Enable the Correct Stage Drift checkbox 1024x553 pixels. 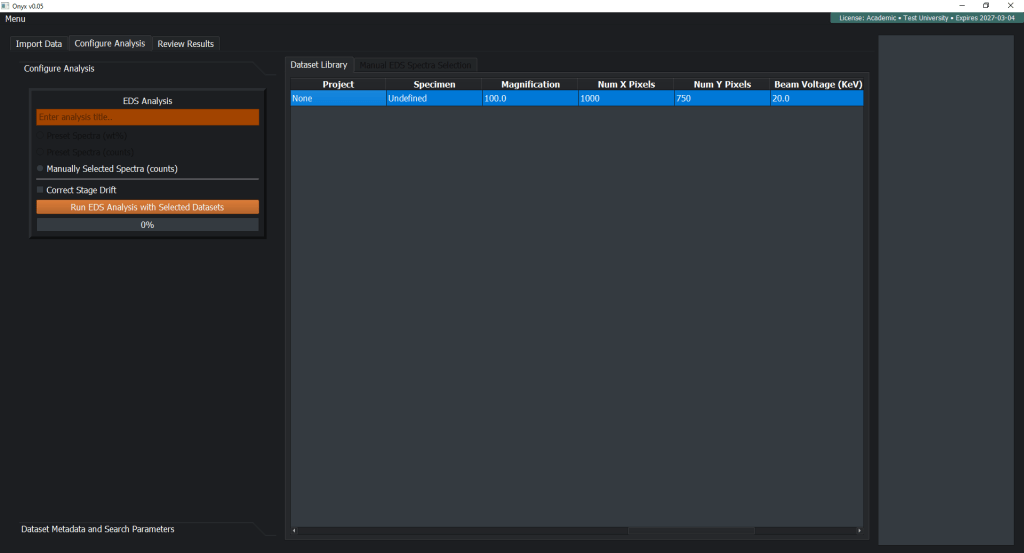[40, 190]
